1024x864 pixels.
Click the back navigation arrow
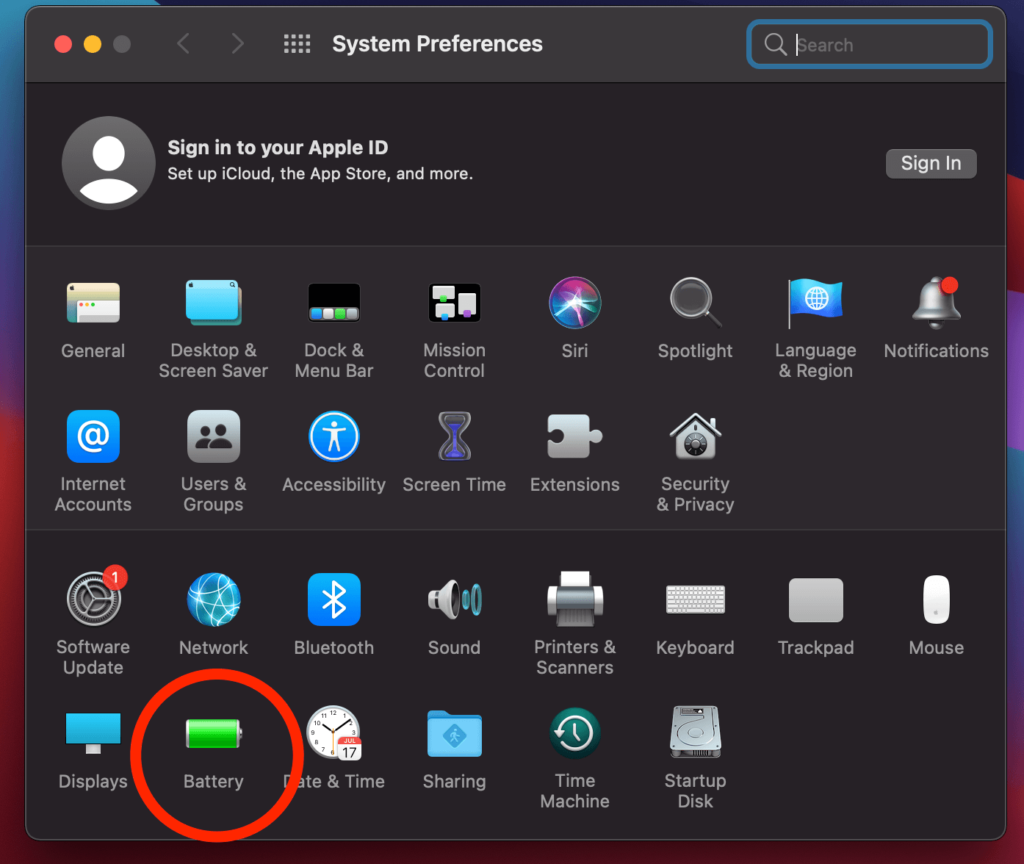183,44
